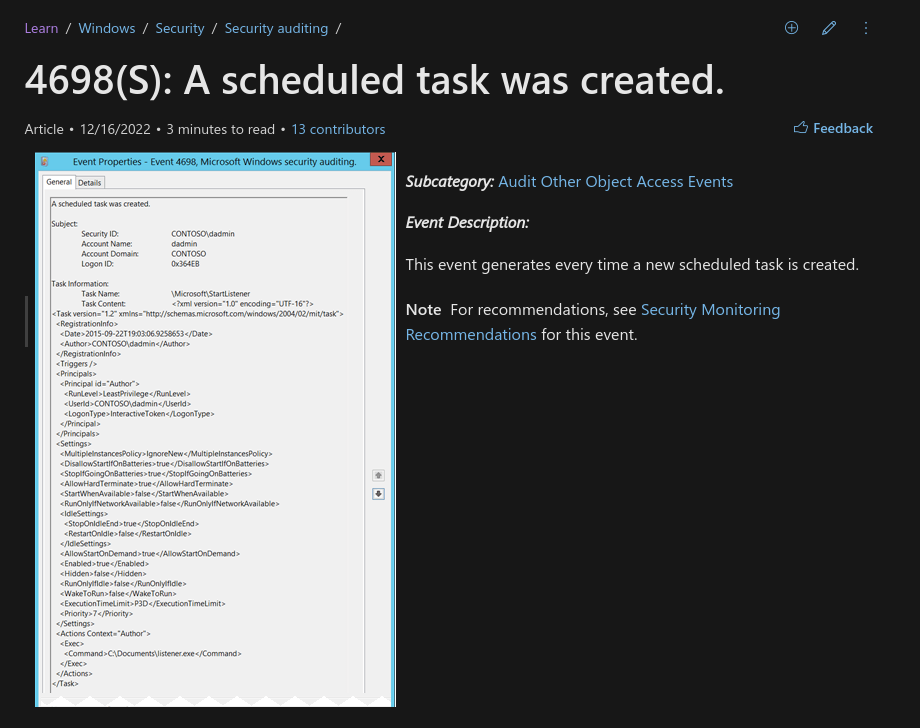920x728 pixels.
Task: Click the red X in Event Properties dialog
Action: (x=380, y=159)
